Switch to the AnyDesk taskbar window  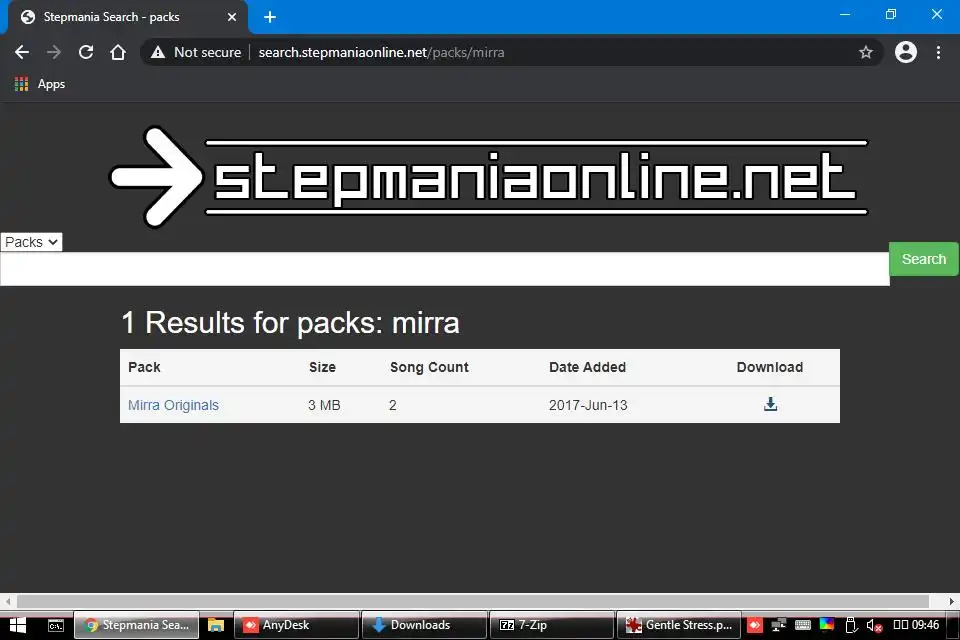pos(296,625)
